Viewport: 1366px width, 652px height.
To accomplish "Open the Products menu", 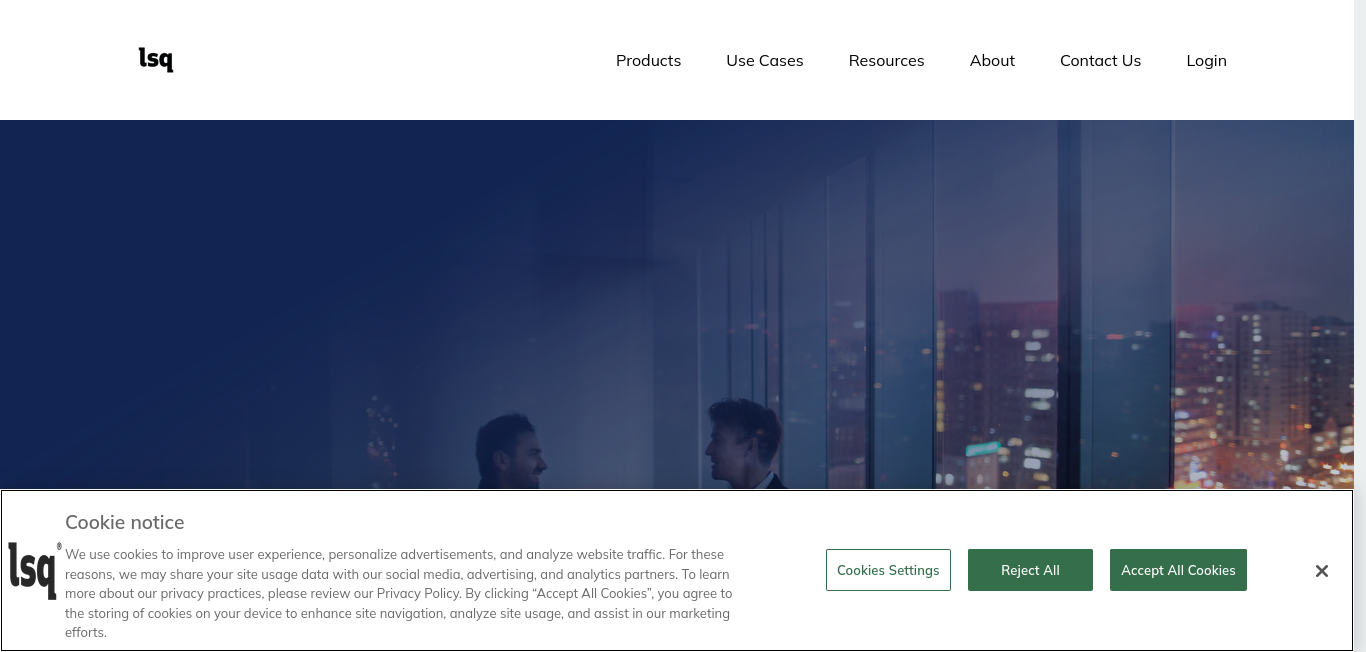I will click(x=648, y=61).
